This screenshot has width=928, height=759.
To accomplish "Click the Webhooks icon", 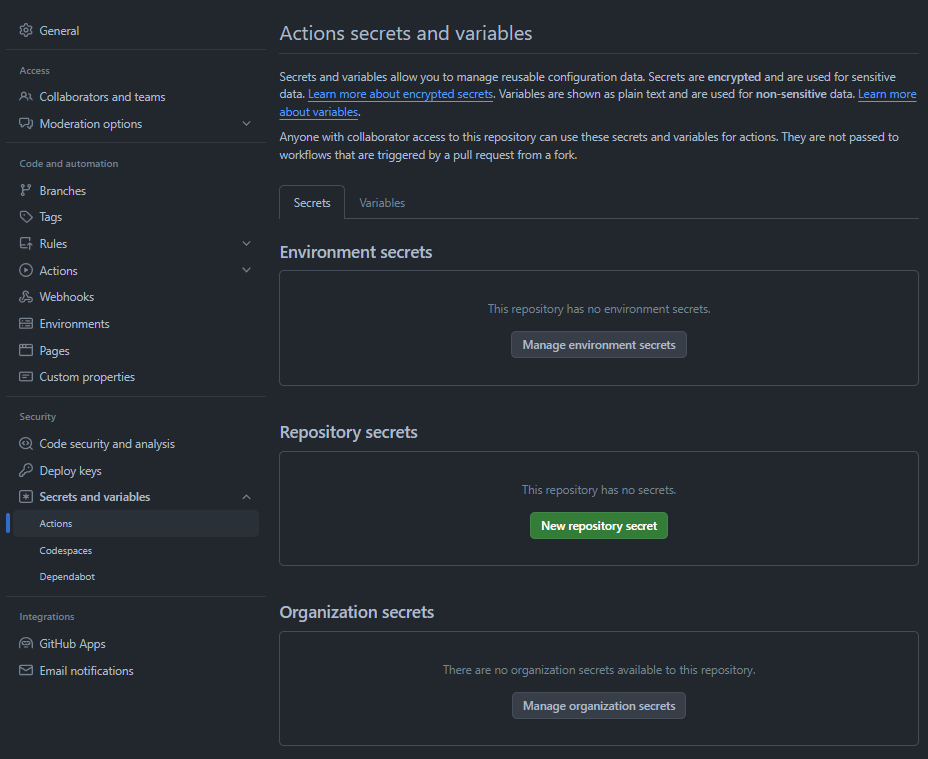I will pos(26,297).
